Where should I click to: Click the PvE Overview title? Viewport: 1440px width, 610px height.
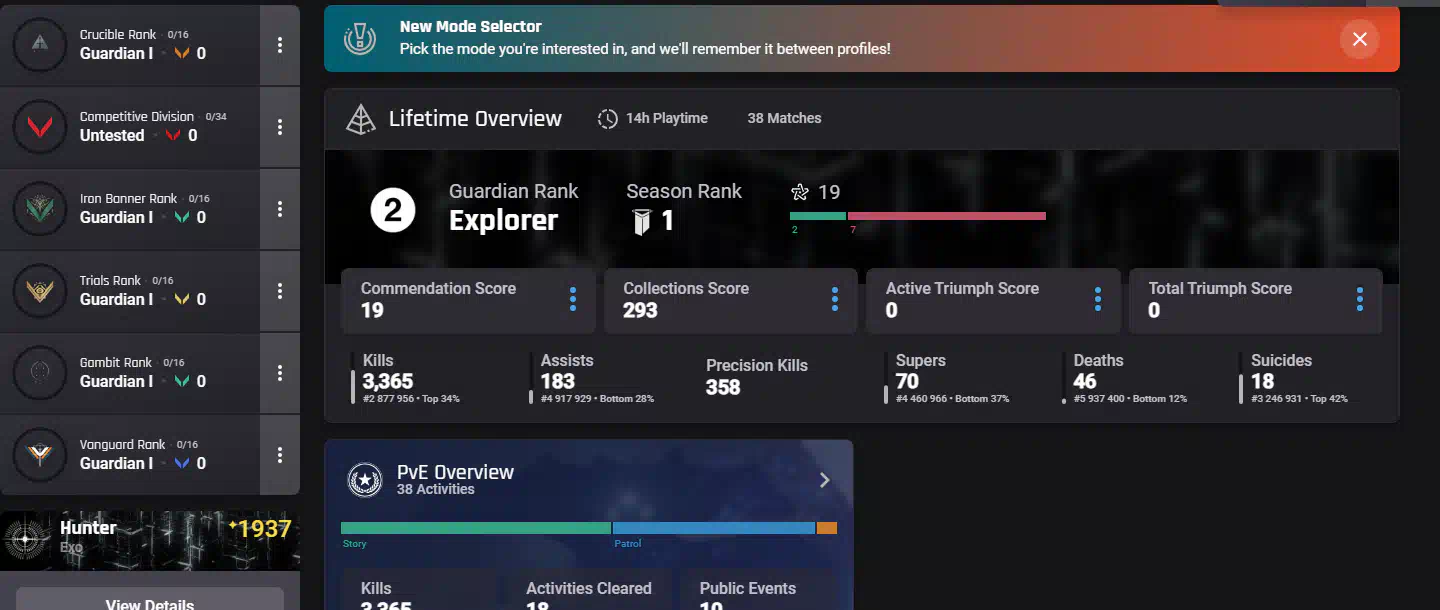point(455,472)
